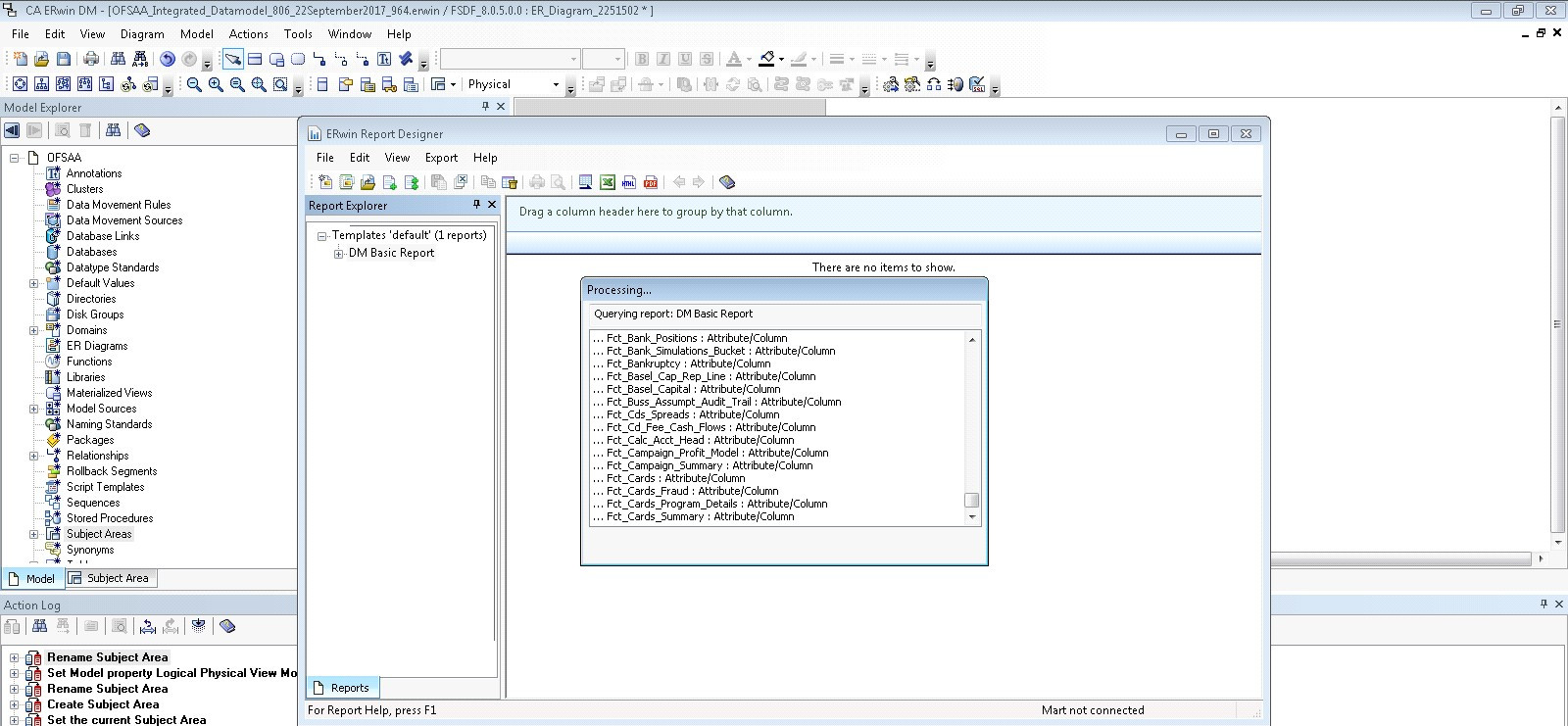Click binoculars find icon in Model Explorer
Image resolution: width=1568 pixels, height=726 pixels.
coord(114,130)
